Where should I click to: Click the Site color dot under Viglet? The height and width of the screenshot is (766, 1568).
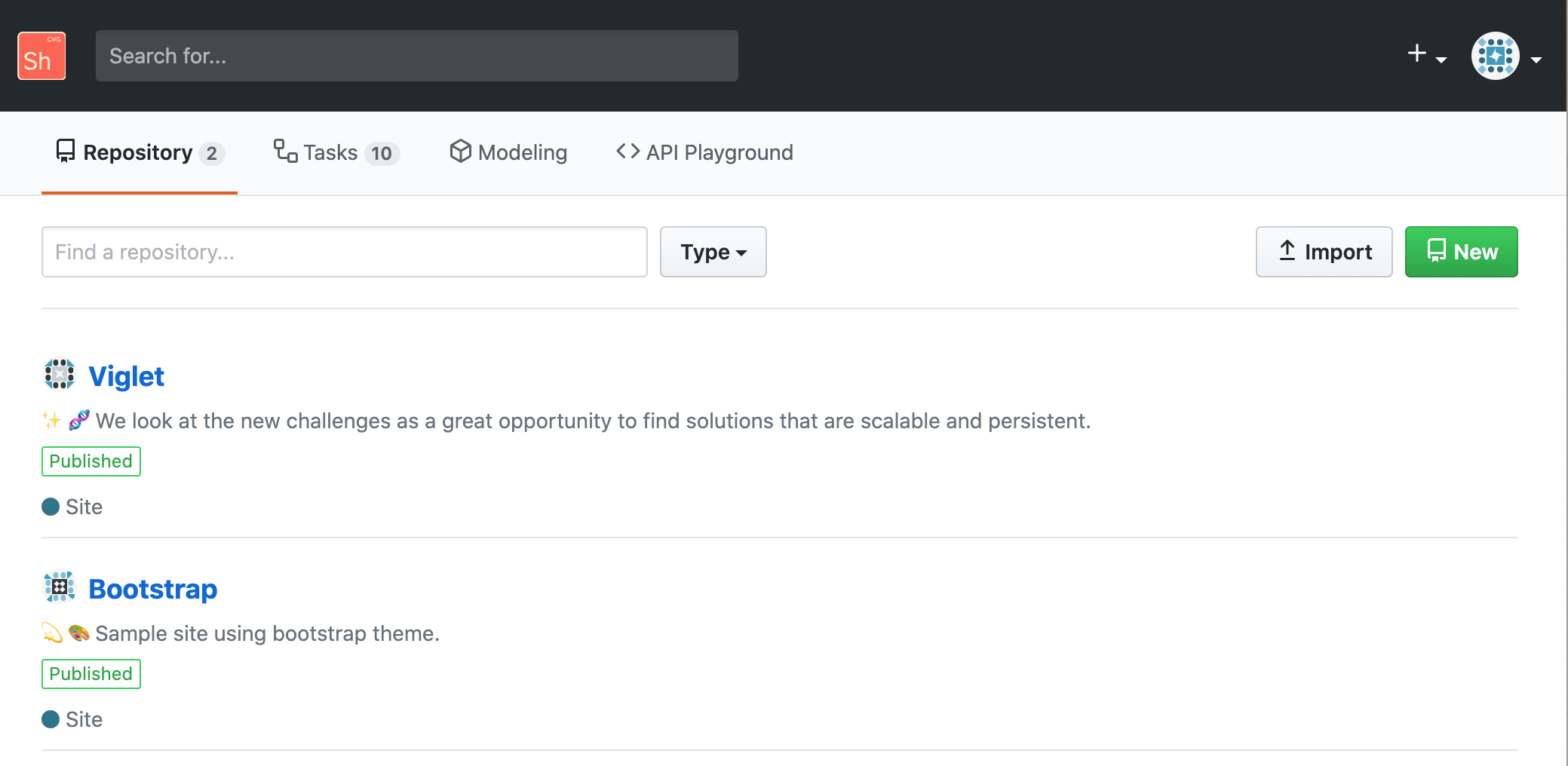pyautogui.click(x=51, y=507)
